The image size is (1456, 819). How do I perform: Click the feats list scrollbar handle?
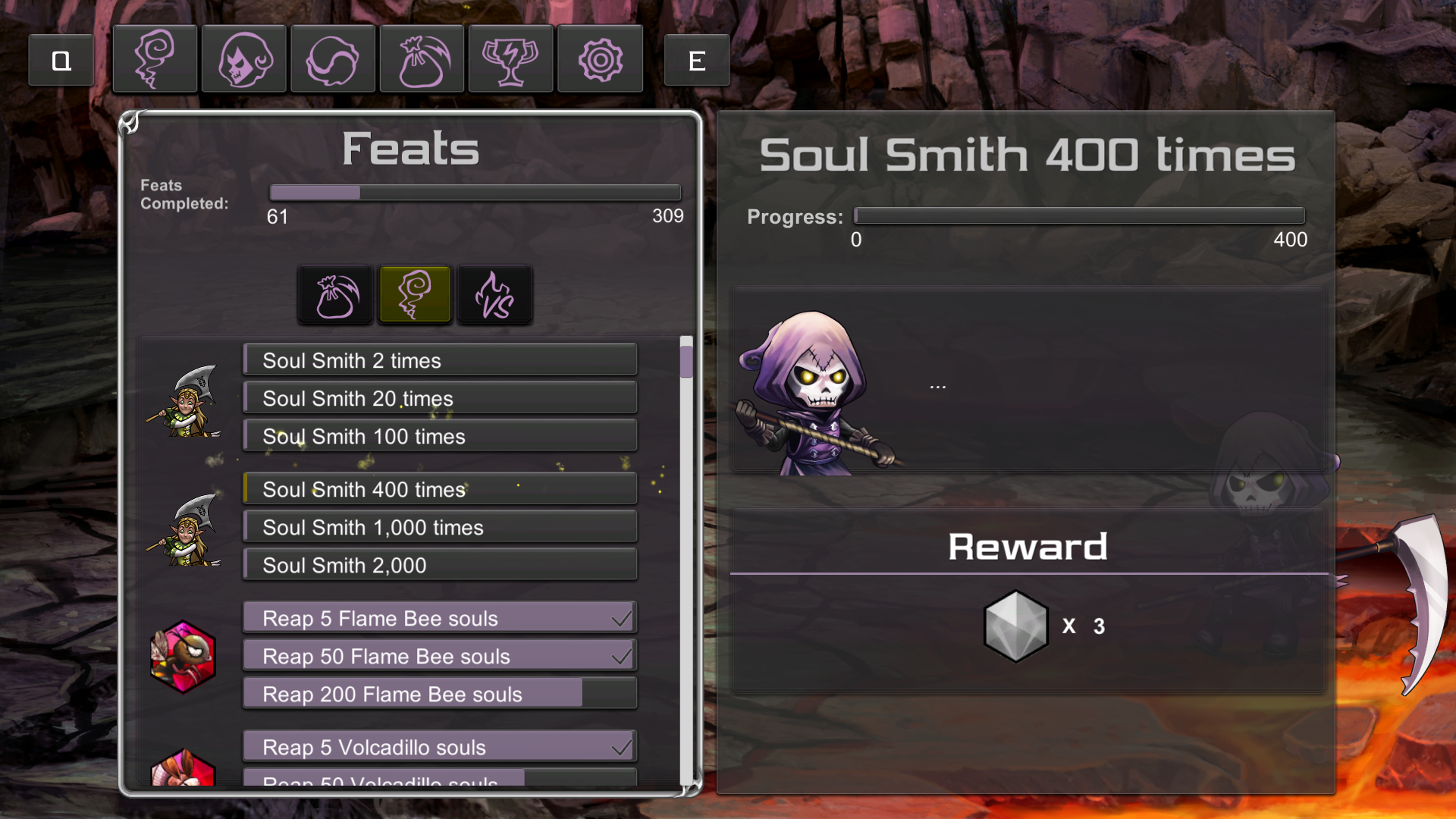tap(686, 361)
